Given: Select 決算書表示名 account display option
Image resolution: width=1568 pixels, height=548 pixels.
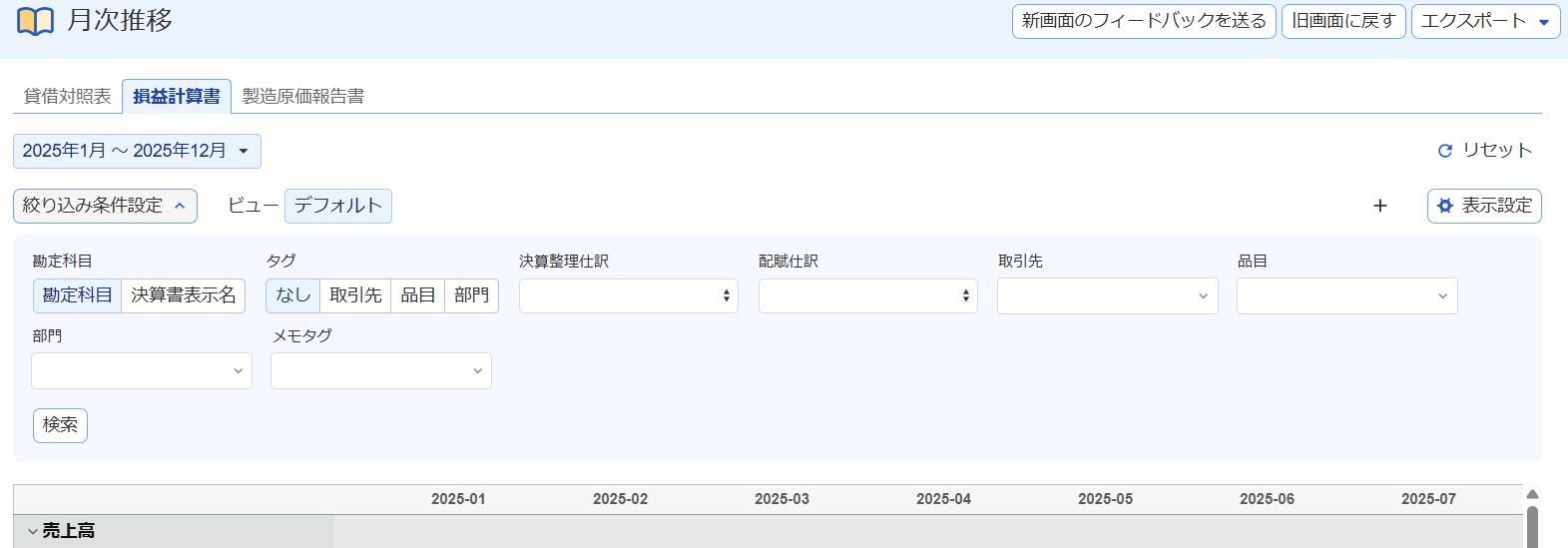Looking at the screenshot, I should pos(184,295).
